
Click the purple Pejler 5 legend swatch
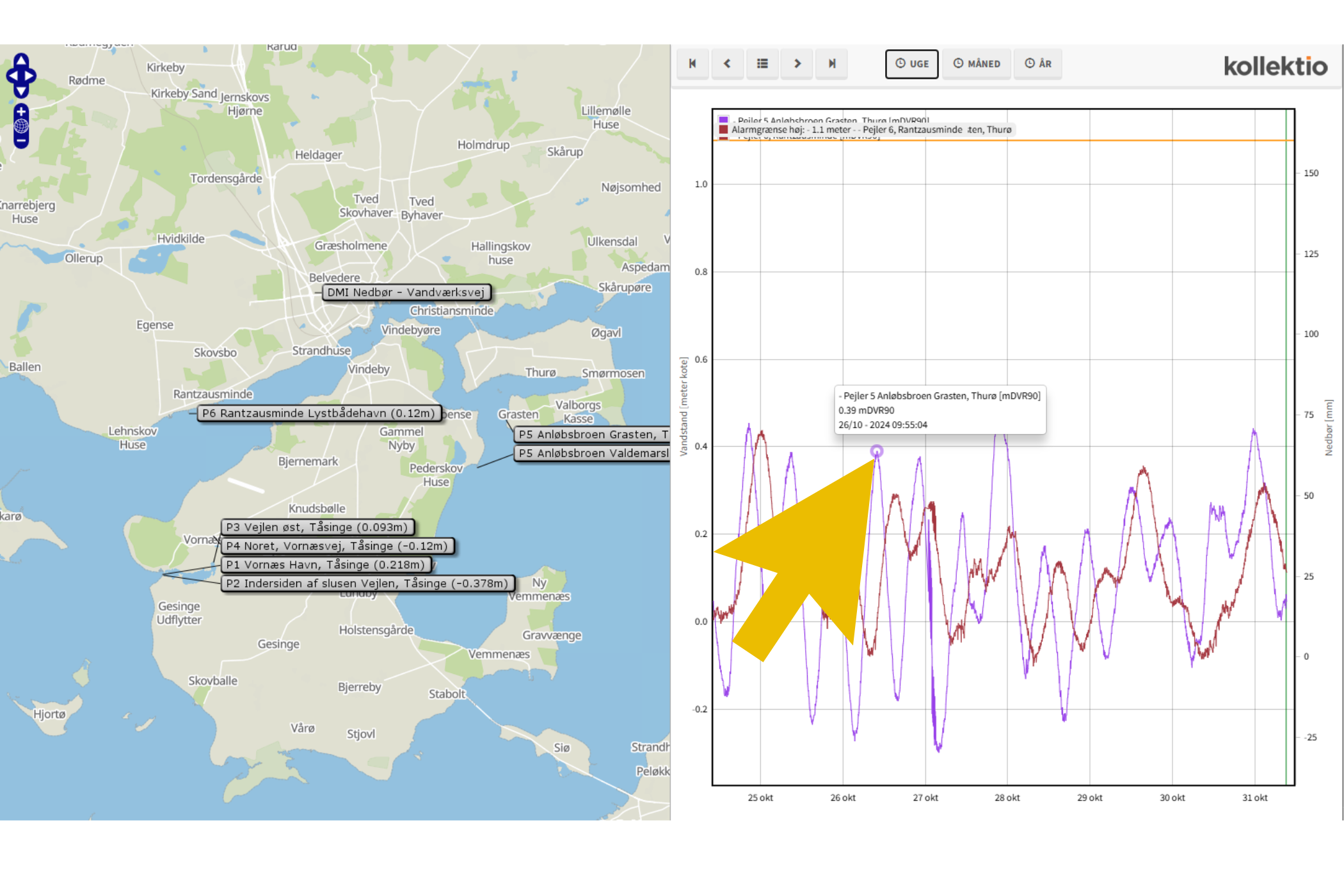(x=724, y=120)
